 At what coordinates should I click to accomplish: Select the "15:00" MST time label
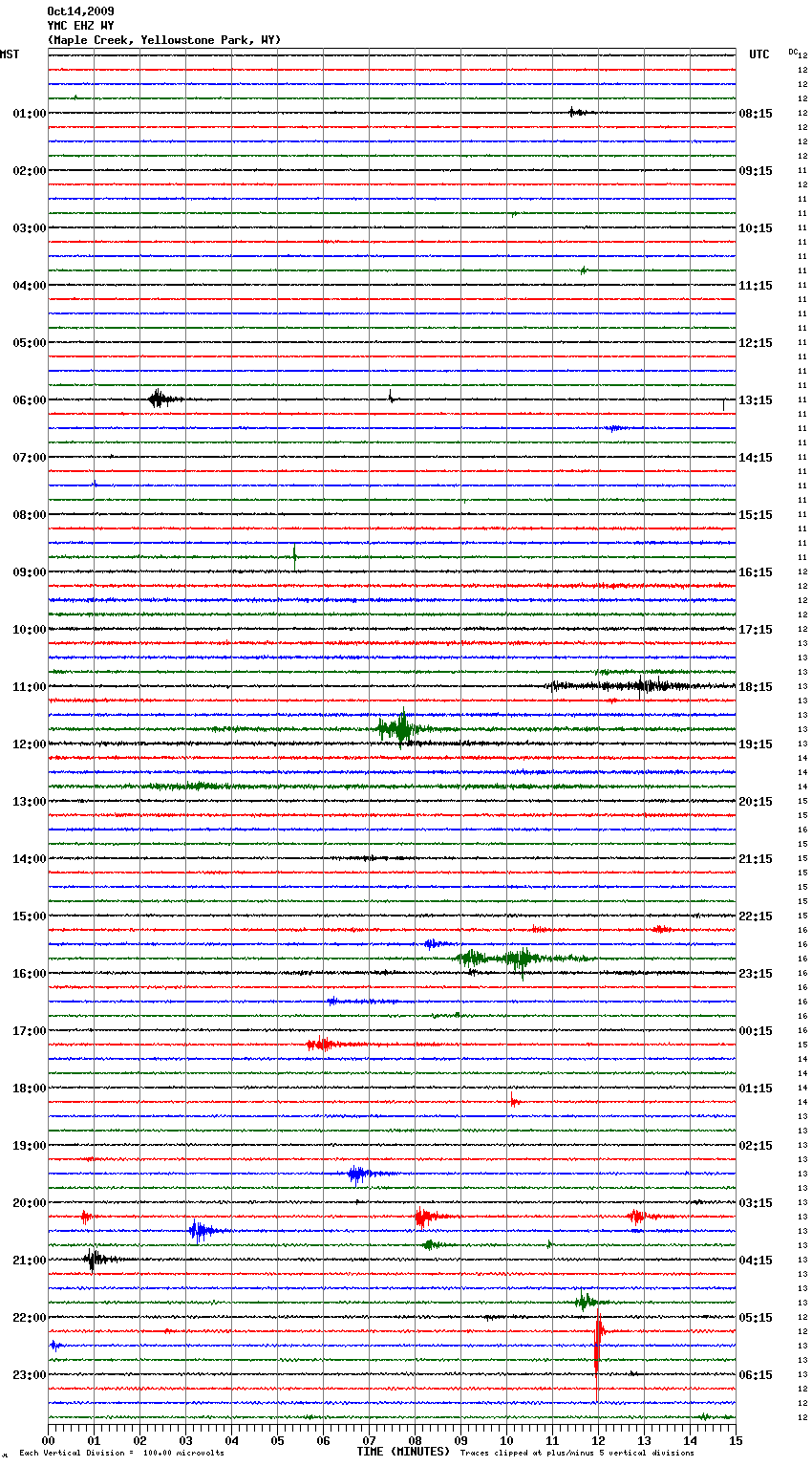coord(30,916)
